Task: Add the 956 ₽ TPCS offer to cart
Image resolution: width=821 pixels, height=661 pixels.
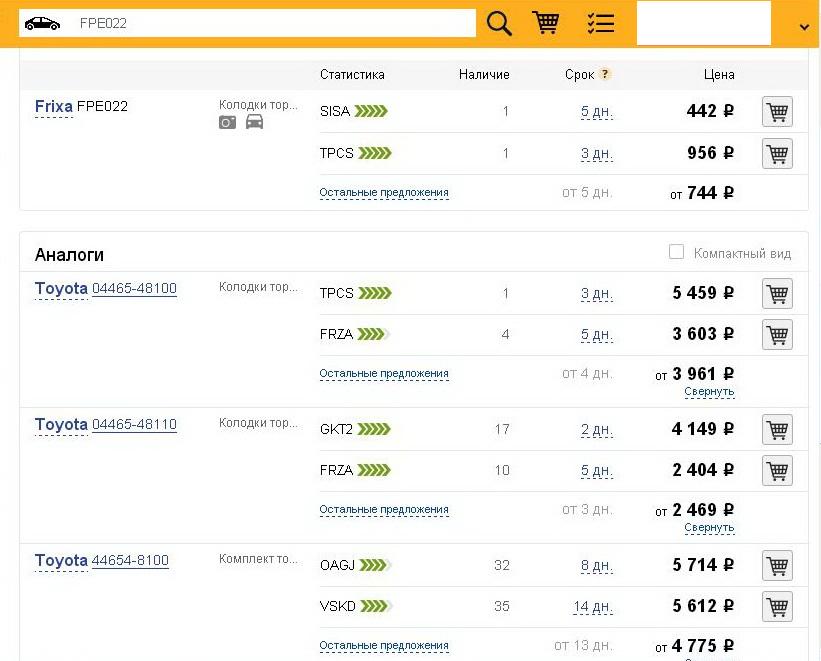Action: click(777, 153)
